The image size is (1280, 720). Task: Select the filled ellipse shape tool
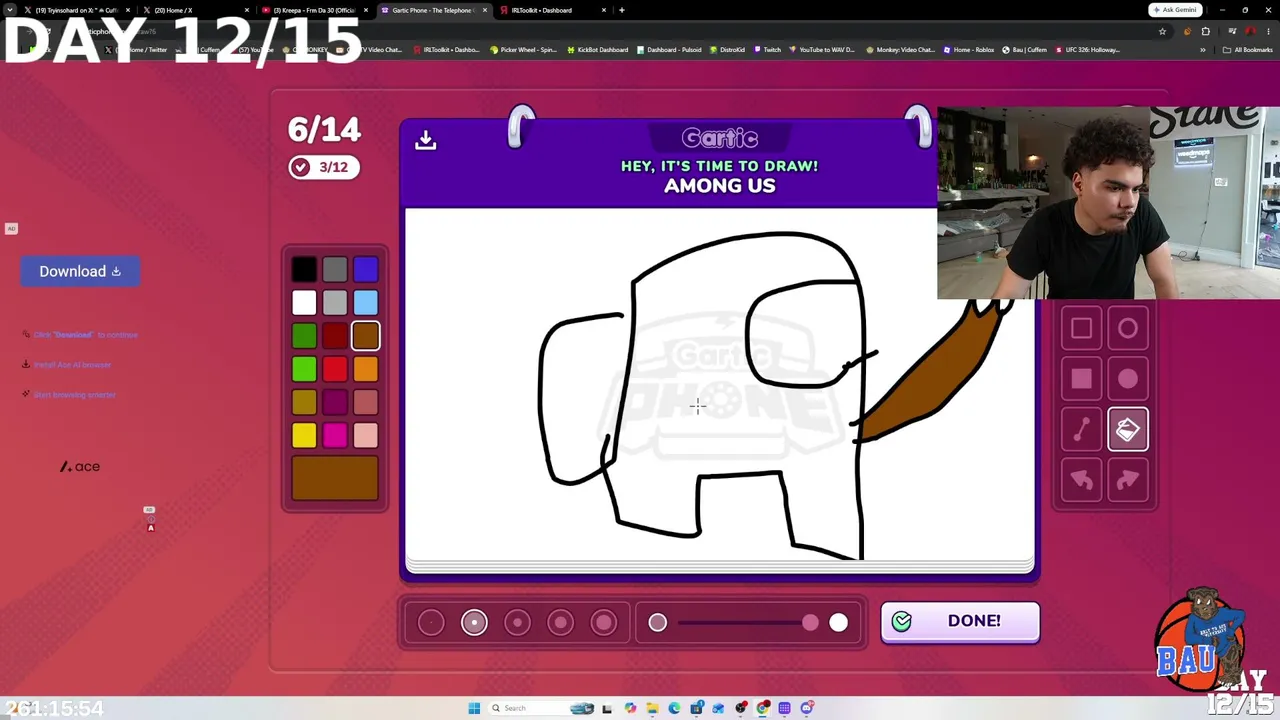(1128, 379)
